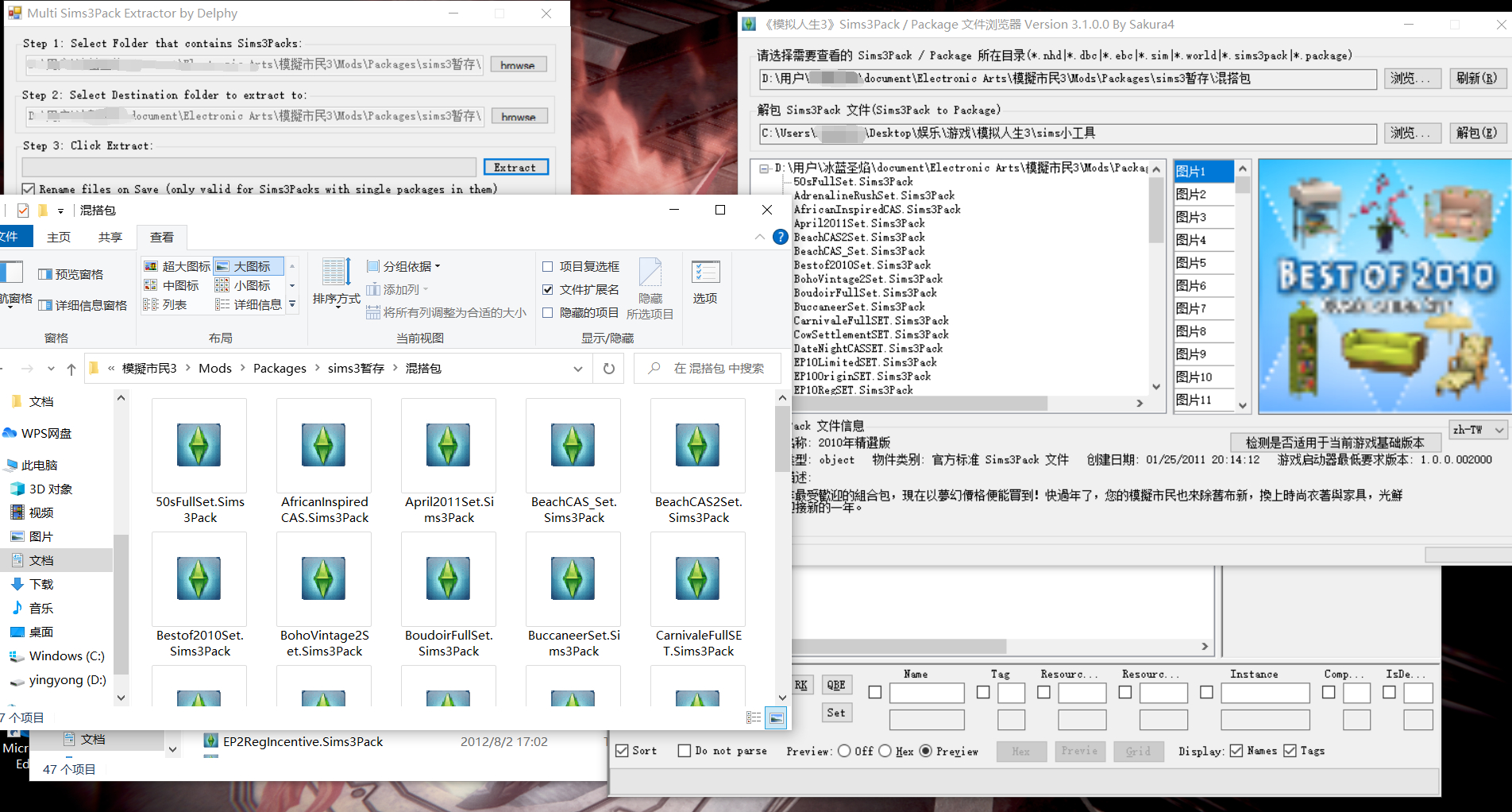Viewport: 1512px width, 812px height.
Task: Collapse the Explorer ribbon with the chevron
Action: [760, 237]
